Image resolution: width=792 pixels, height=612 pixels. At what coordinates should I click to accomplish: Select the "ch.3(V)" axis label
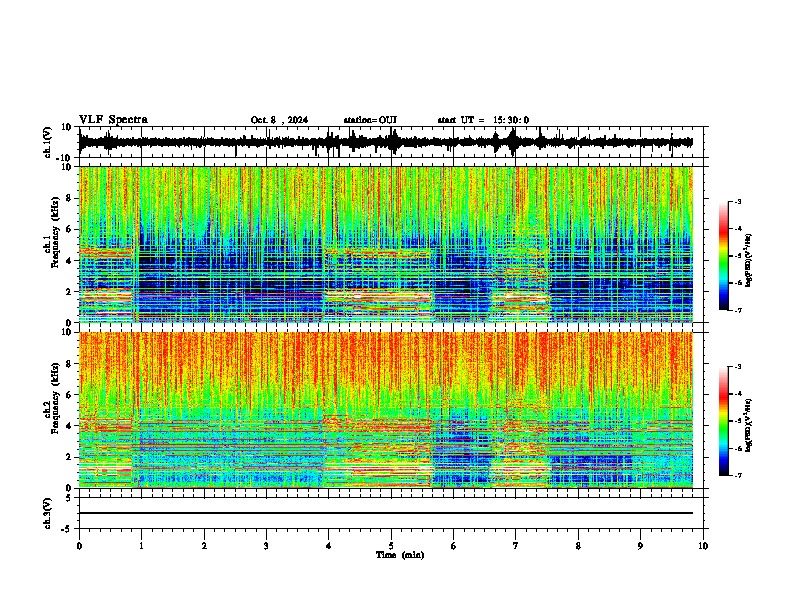coord(47,513)
